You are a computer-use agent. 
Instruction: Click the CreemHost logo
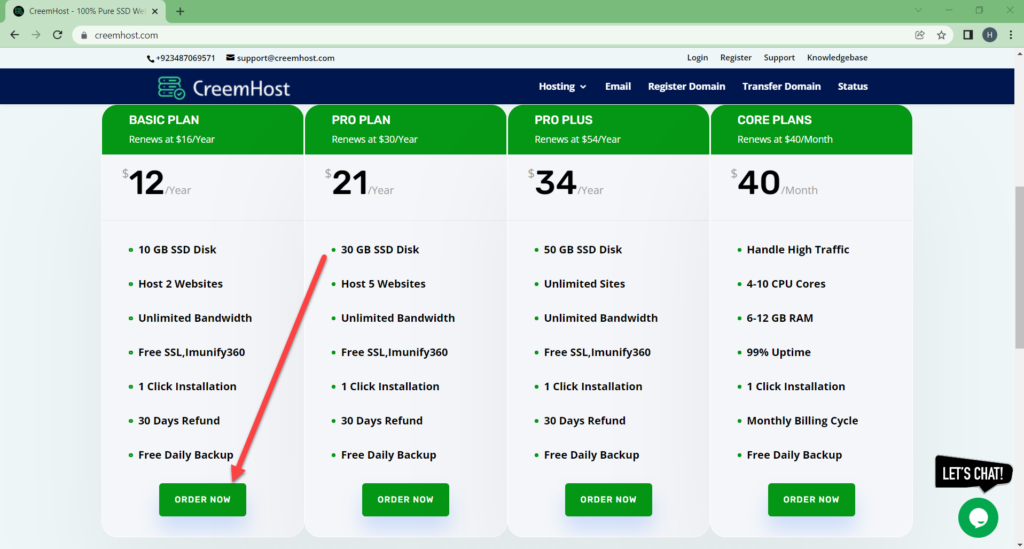point(223,87)
